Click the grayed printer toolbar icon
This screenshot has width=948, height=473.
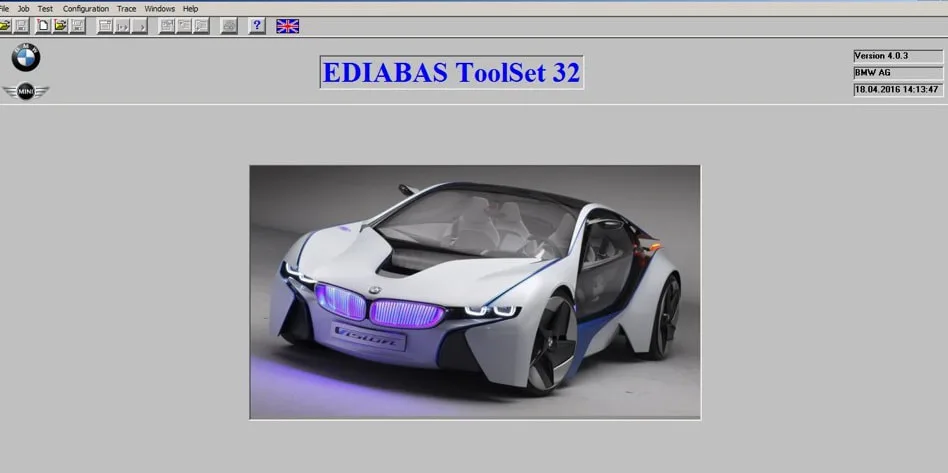click(x=229, y=25)
